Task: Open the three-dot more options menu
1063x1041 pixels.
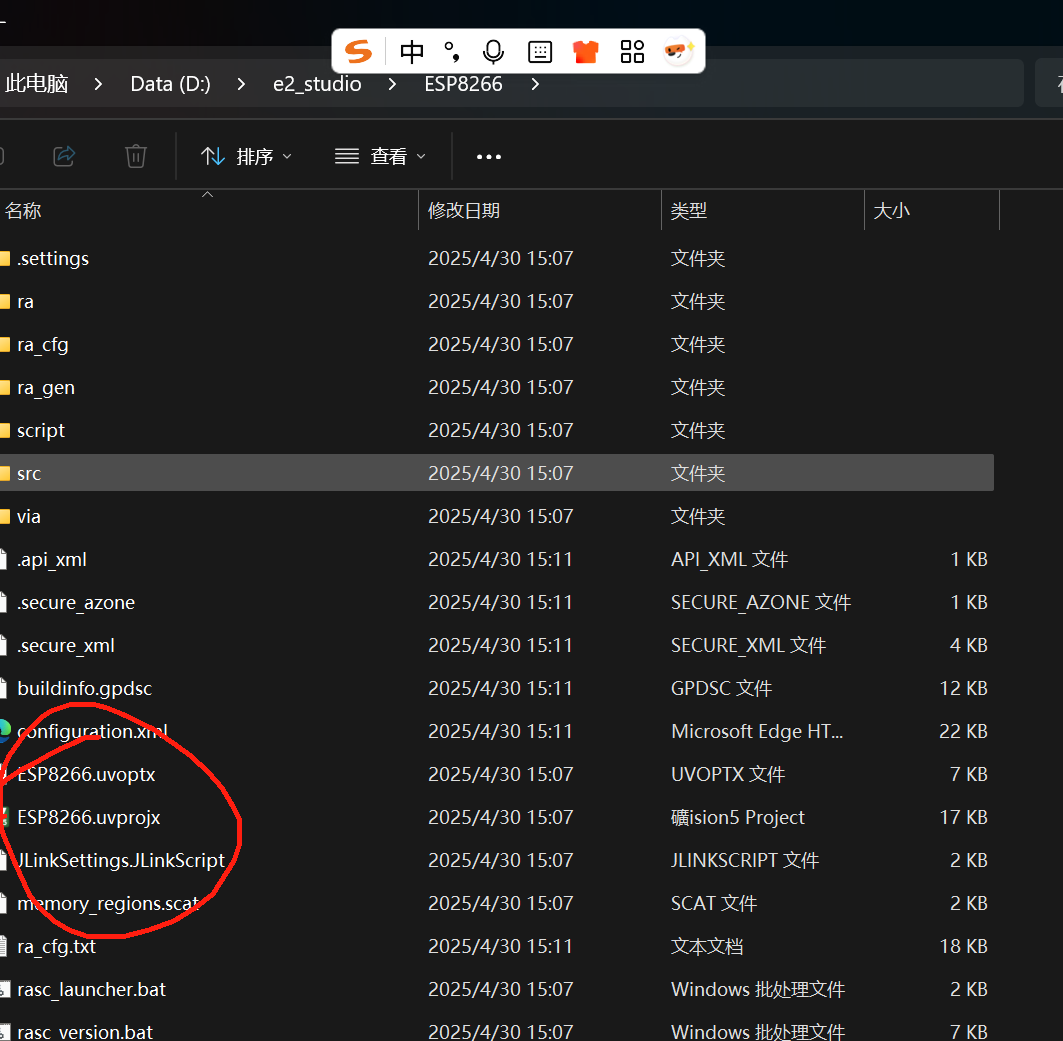Action: point(489,157)
